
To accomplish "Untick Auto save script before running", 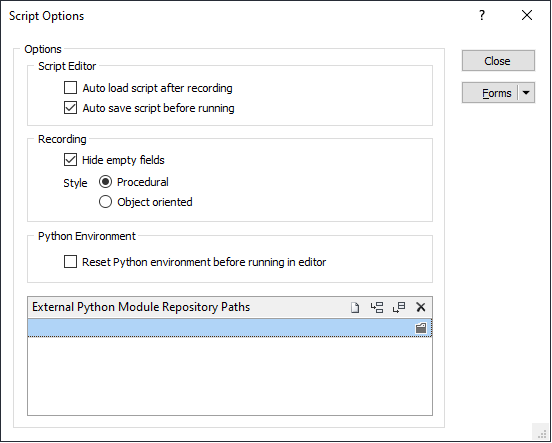I will (x=70, y=108).
